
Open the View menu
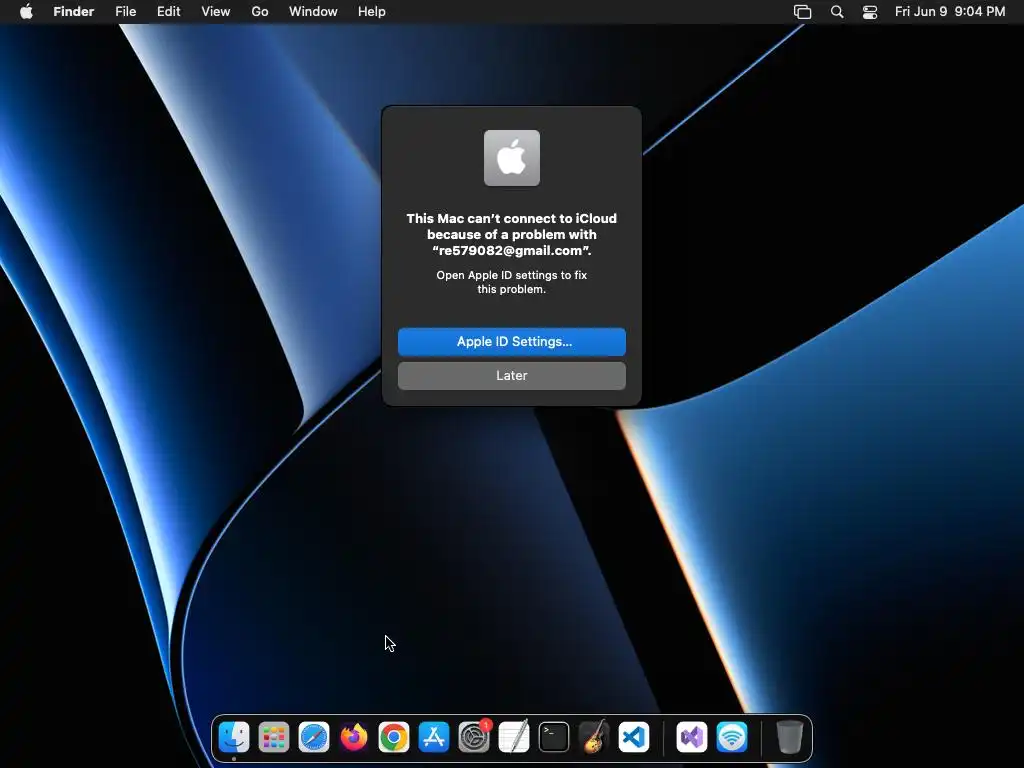click(x=216, y=12)
